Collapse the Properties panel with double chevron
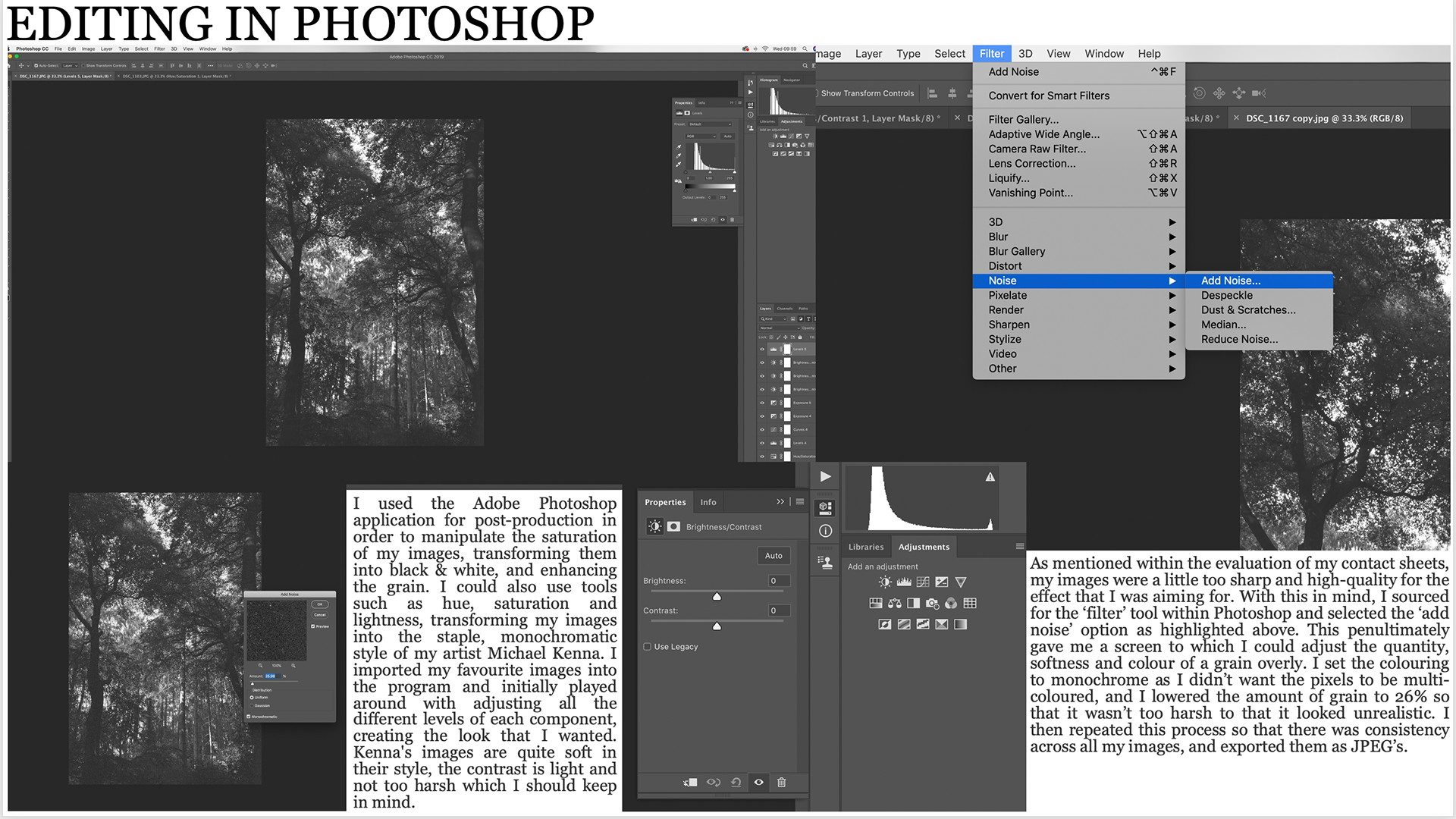 (x=780, y=502)
